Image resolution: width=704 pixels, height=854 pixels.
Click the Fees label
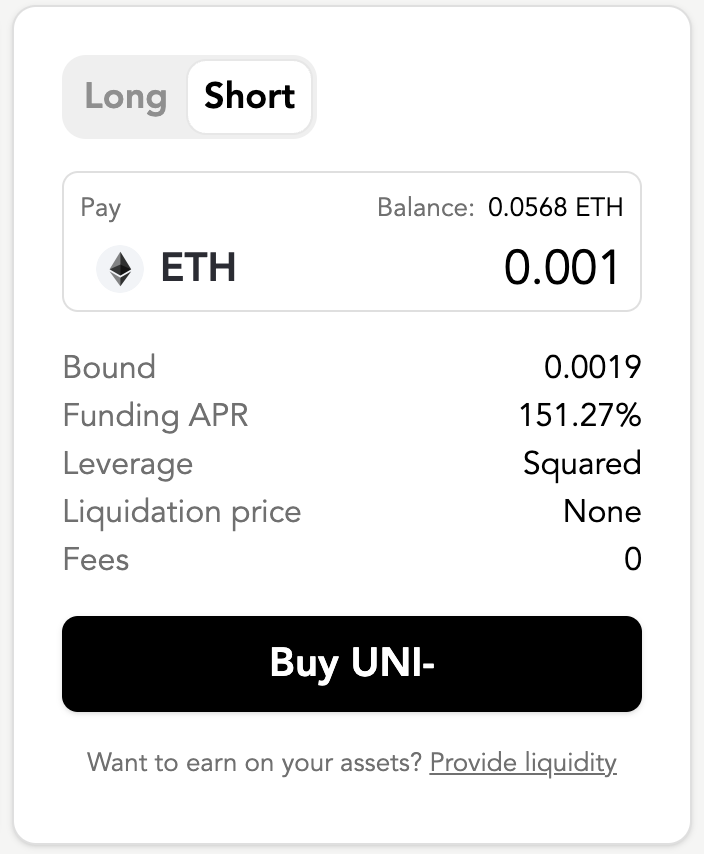96,559
